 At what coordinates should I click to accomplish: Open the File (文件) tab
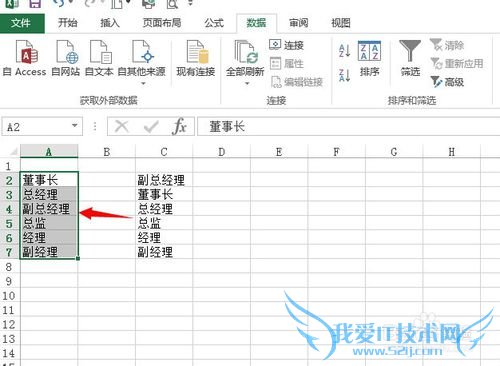(x=21, y=23)
